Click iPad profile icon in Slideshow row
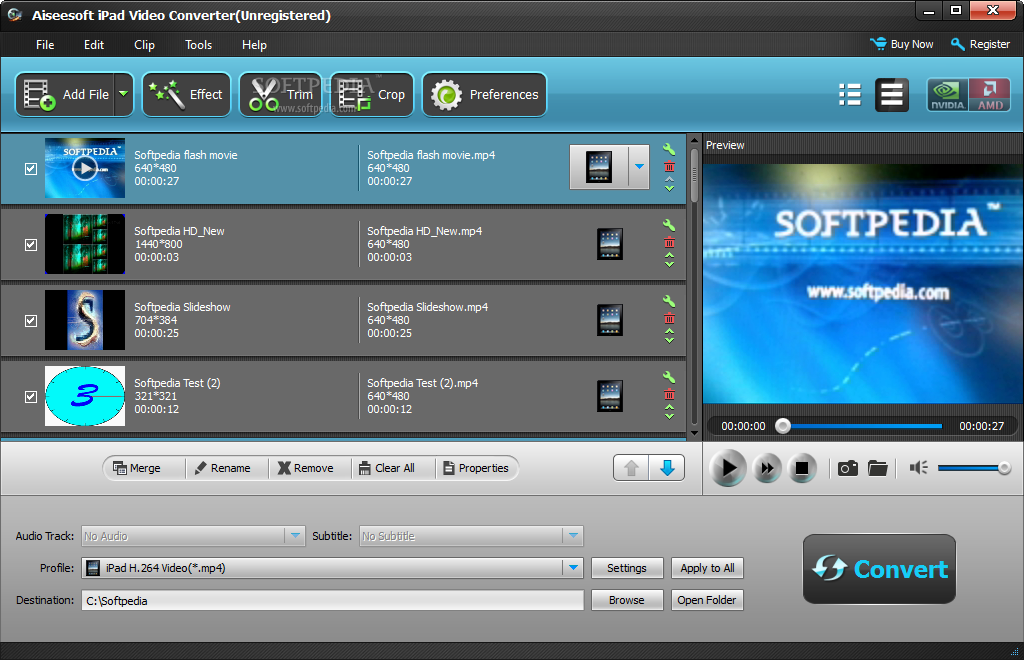Viewport: 1024px width, 660px height. click(x=610, y=320)
